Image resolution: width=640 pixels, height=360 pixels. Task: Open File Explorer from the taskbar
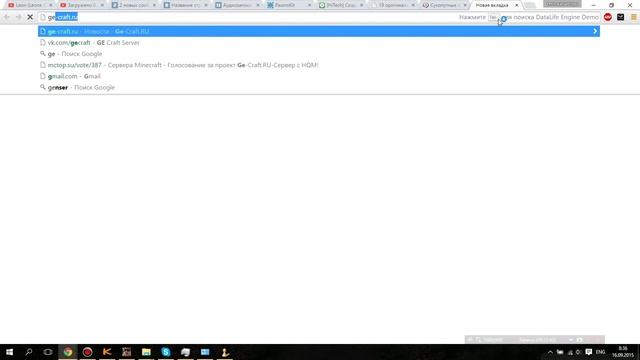pos(146,352)
